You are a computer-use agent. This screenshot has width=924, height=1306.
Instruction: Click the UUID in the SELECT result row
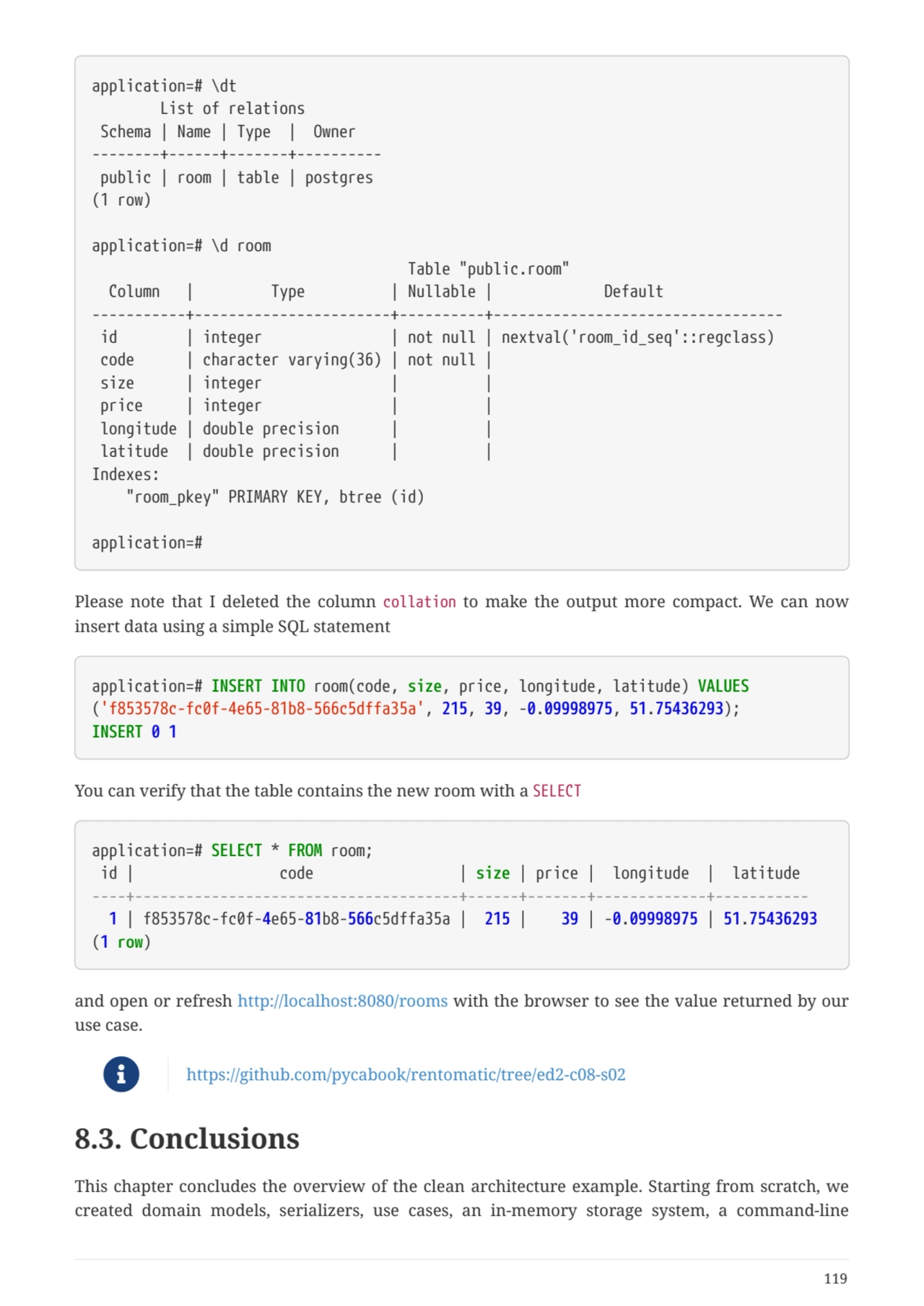coord(297,919)
